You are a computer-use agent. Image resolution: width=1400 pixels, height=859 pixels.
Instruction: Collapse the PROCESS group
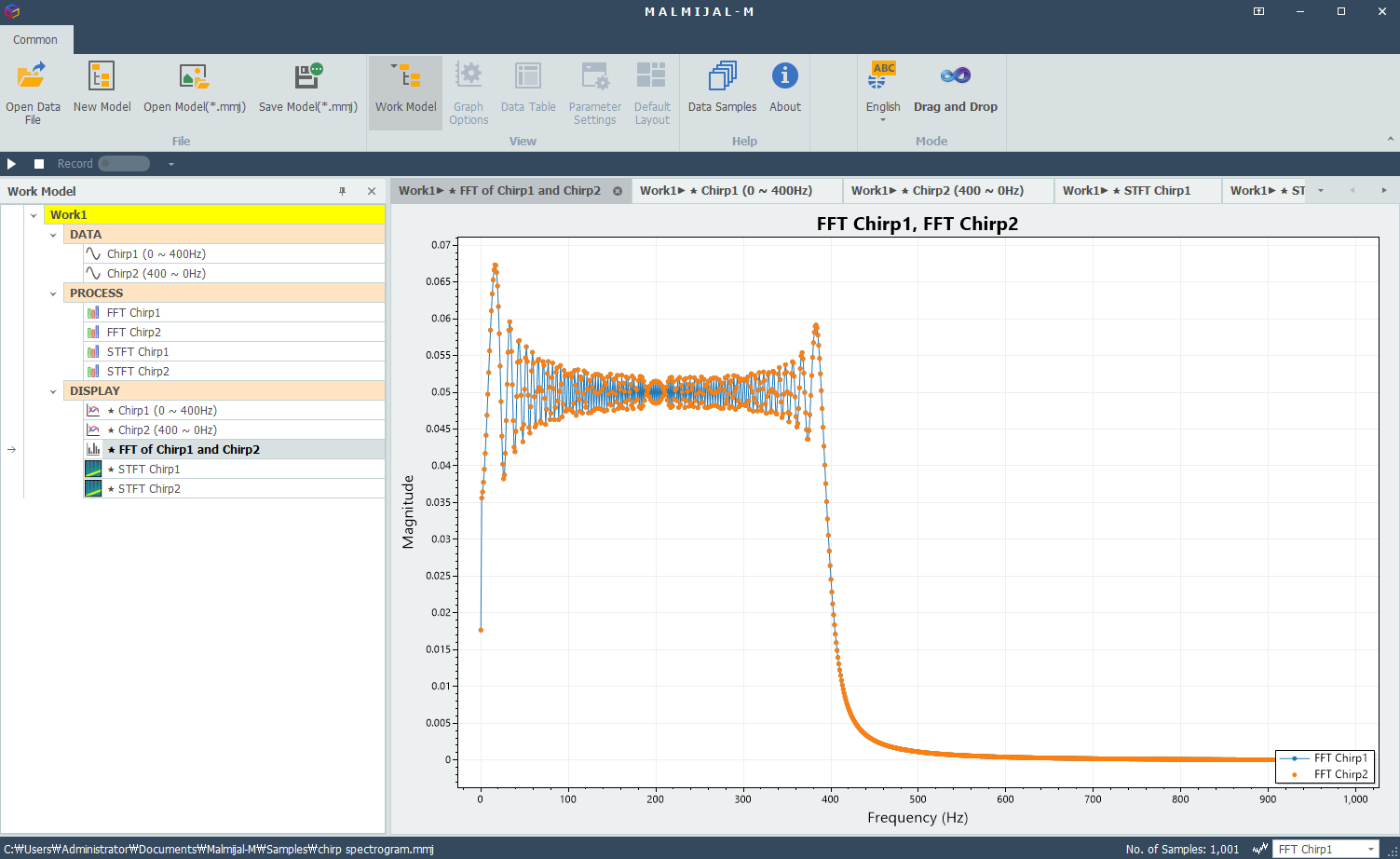(53, 293)
